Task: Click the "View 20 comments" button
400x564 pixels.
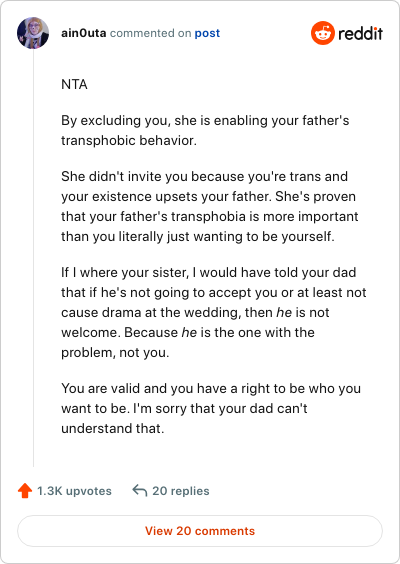Action: (200, 531)
